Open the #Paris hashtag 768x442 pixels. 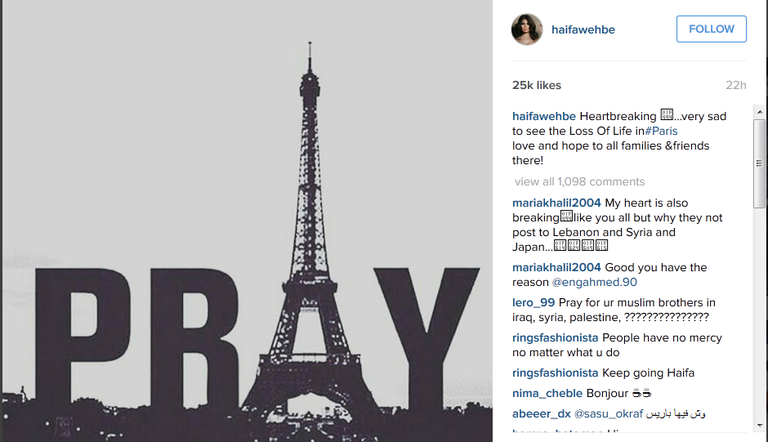coord(661,131)
